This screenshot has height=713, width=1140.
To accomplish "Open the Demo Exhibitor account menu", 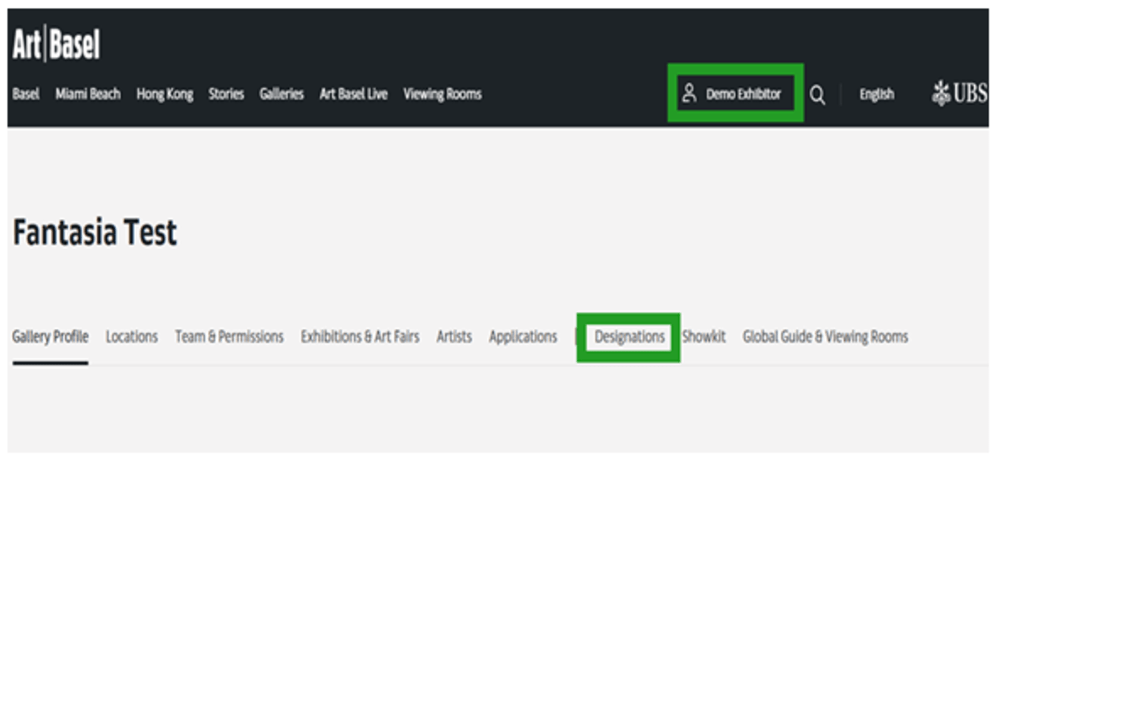I will click(743, 94).
